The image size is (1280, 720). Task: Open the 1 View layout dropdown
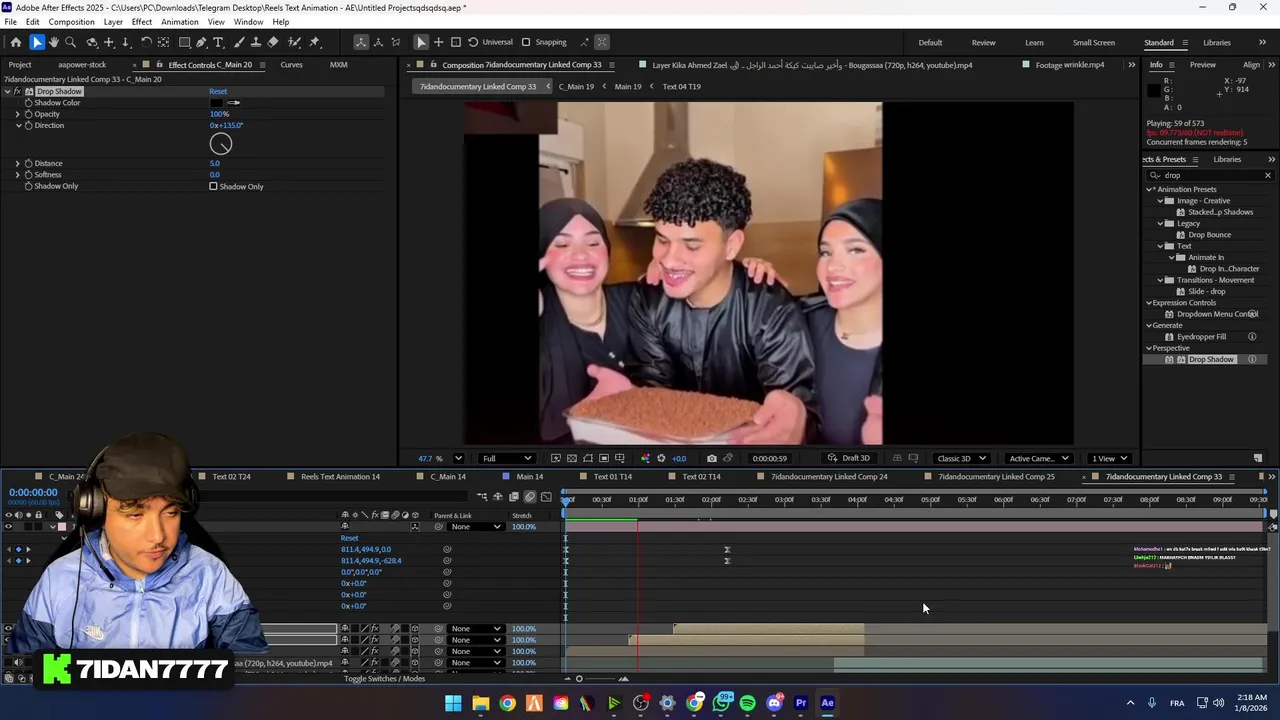(1109, 458)
